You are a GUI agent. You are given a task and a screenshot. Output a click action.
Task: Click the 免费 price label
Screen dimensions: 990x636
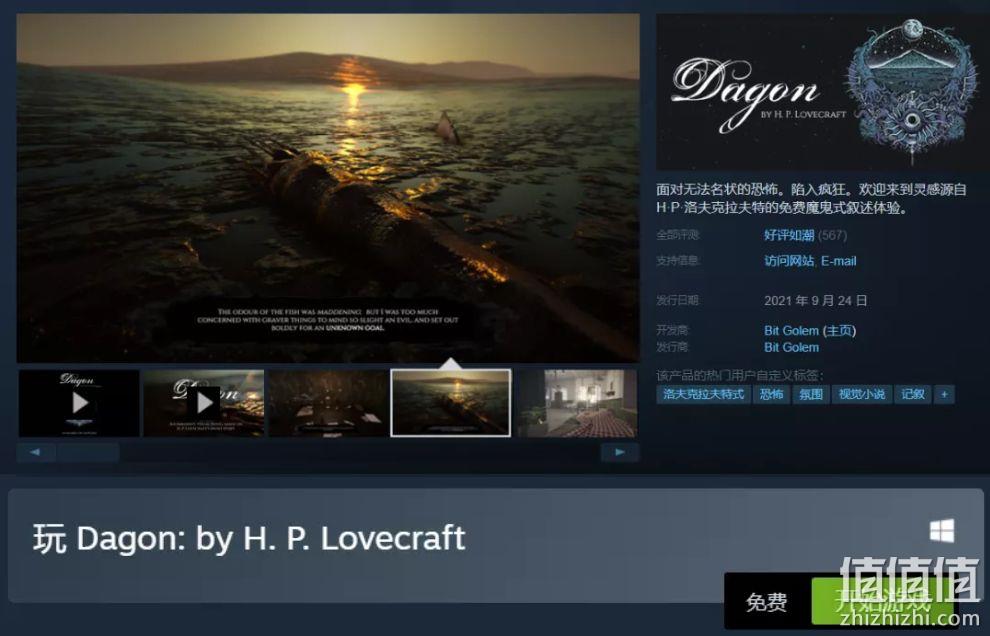[x=766, y=602]
